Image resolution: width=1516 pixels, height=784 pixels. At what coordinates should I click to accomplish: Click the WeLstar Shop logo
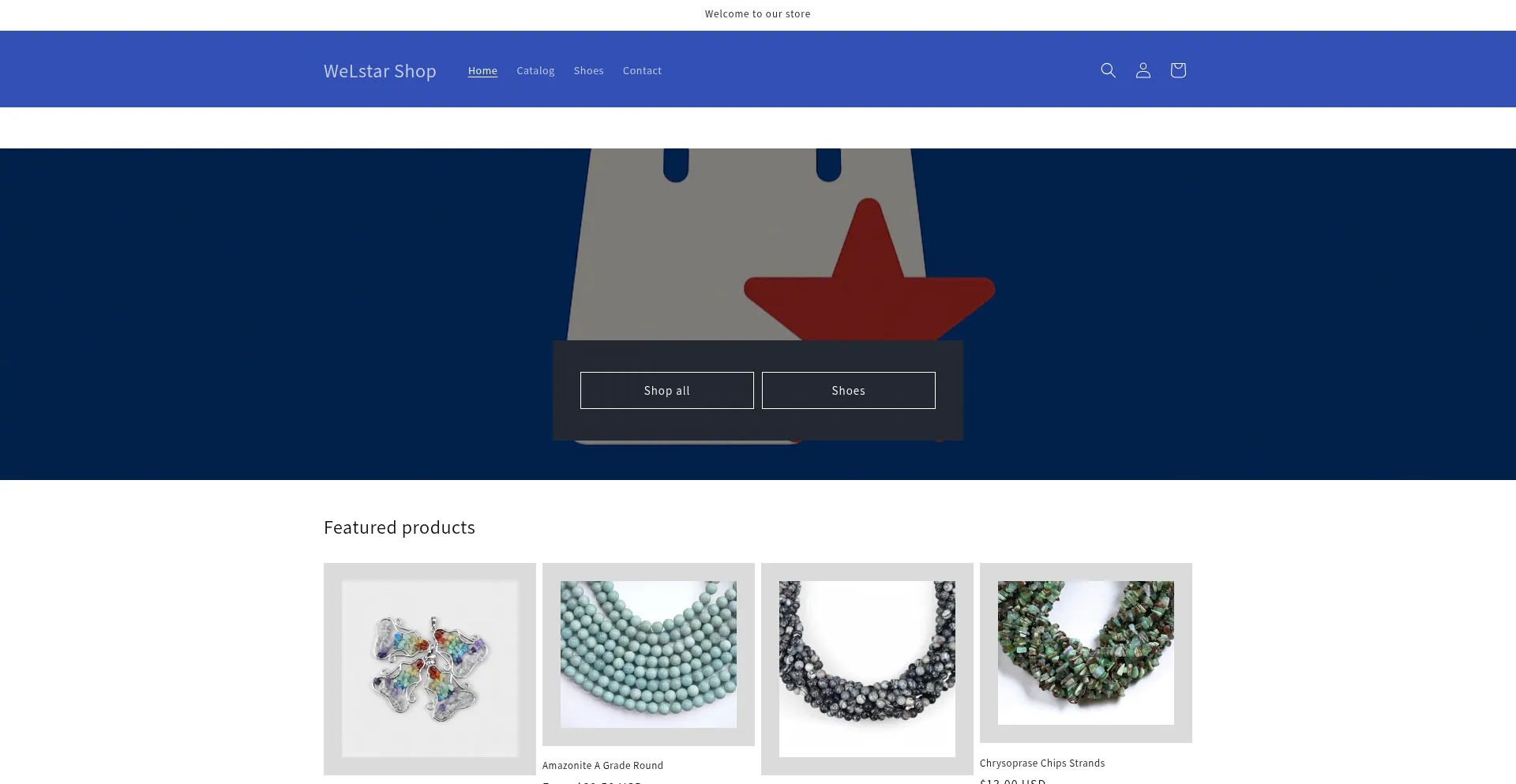pos(380,71)
